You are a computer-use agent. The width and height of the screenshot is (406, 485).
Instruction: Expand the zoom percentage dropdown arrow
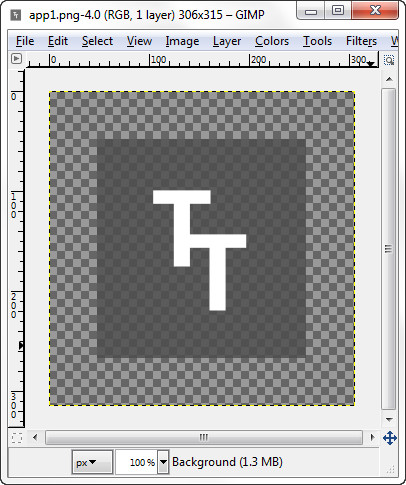[163, 462]
